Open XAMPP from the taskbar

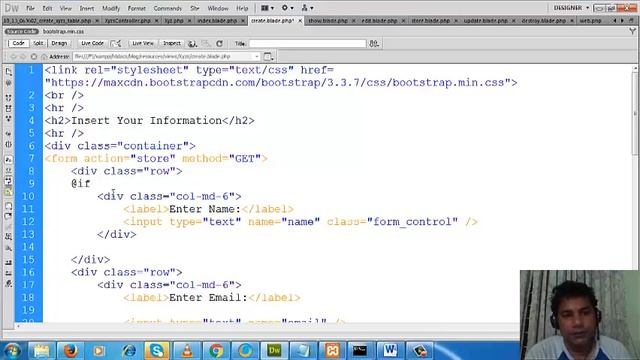[x=332, y=351]
